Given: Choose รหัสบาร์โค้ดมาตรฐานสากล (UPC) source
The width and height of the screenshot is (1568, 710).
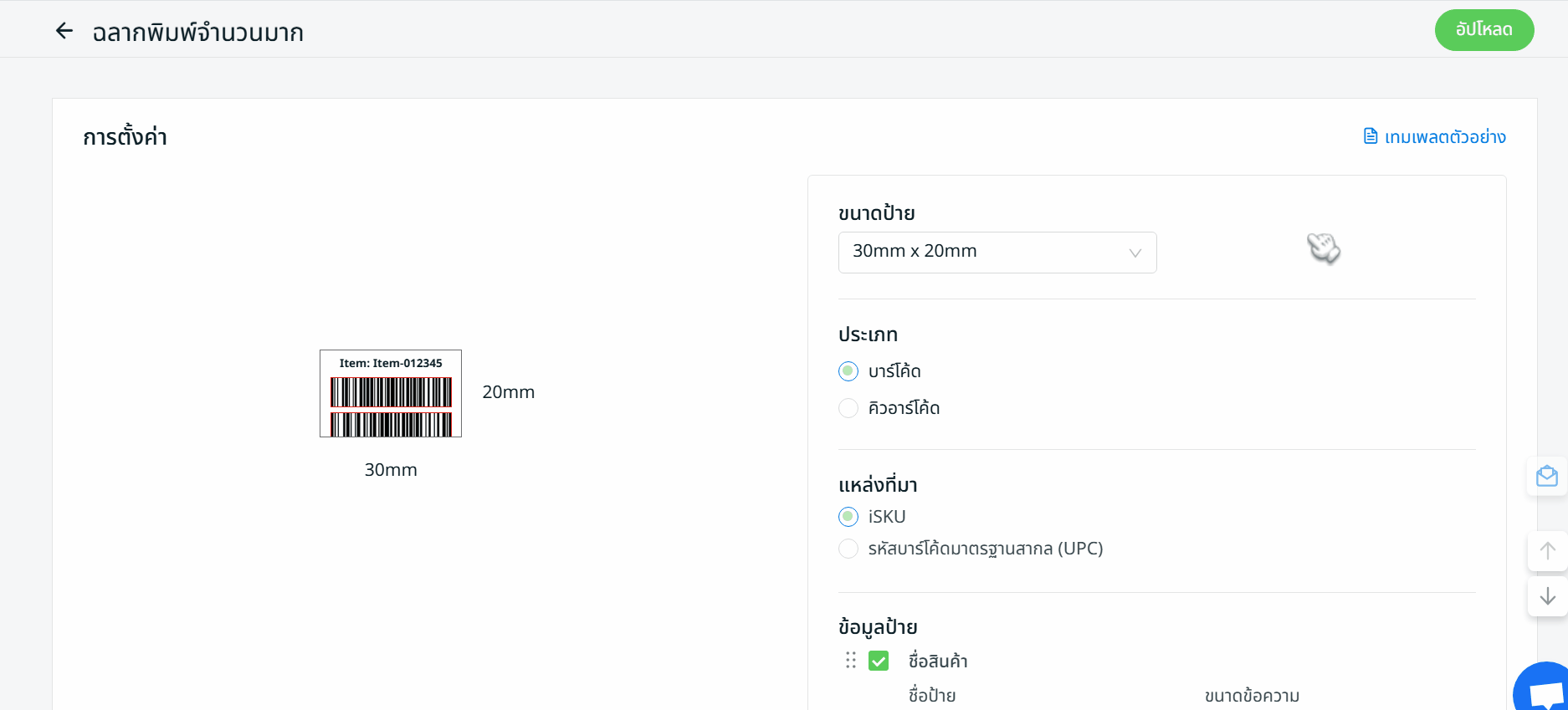Looking at the screenshot, I should 848,549.
